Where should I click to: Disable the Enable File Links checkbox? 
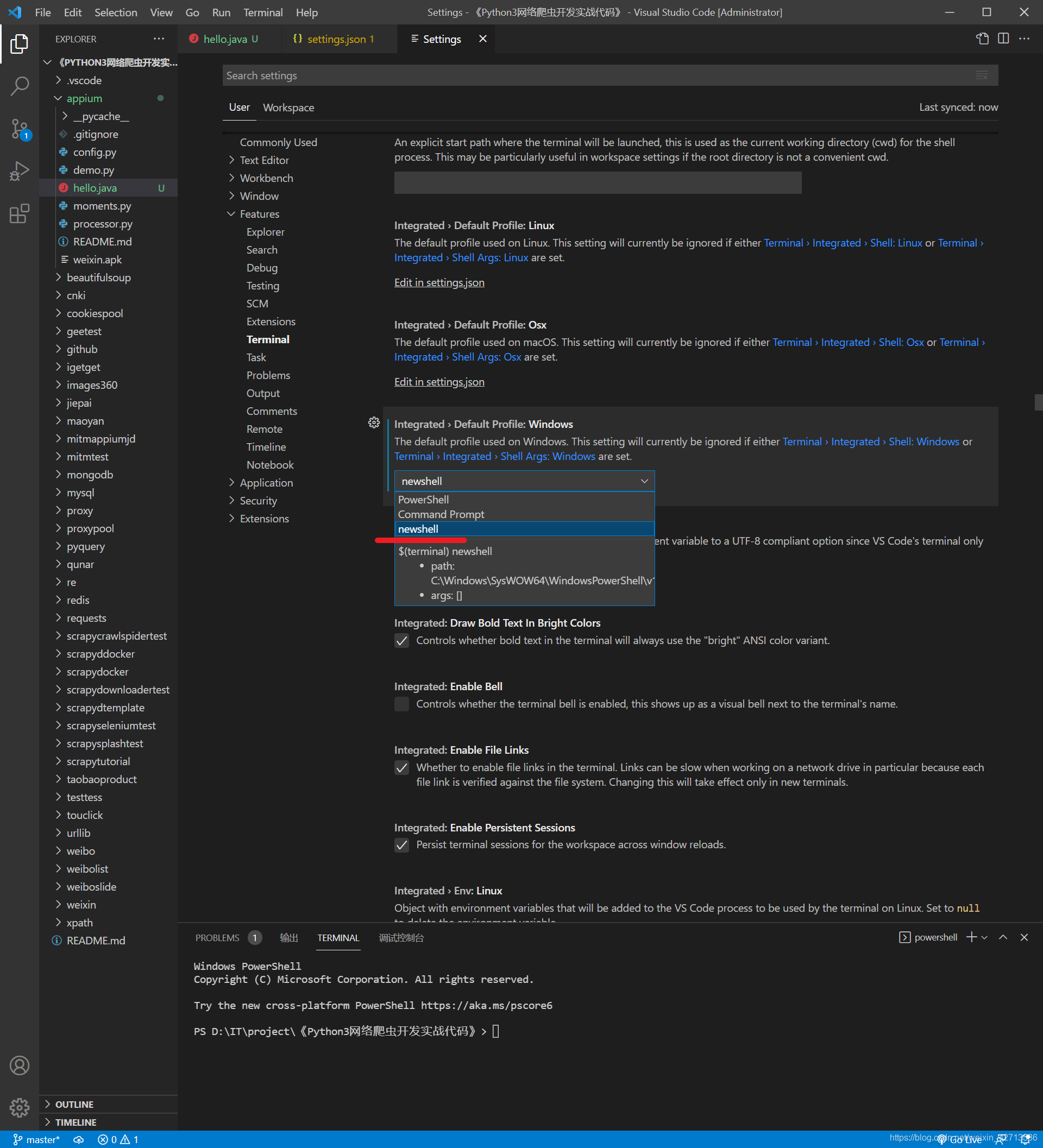[x=401, y=767]
